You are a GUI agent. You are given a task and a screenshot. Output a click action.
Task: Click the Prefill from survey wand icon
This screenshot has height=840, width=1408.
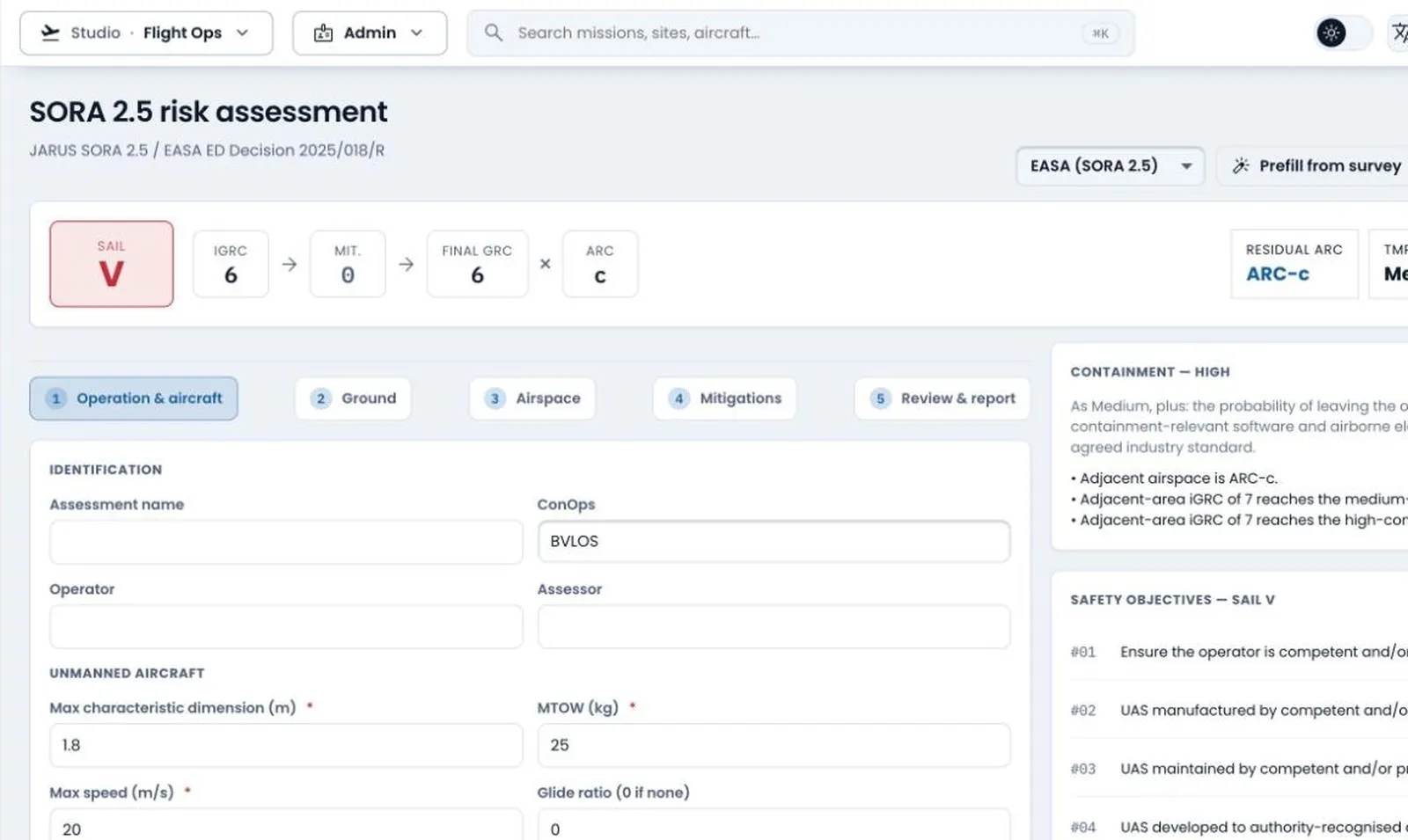pyautogui.click(x=1241, y=165)
